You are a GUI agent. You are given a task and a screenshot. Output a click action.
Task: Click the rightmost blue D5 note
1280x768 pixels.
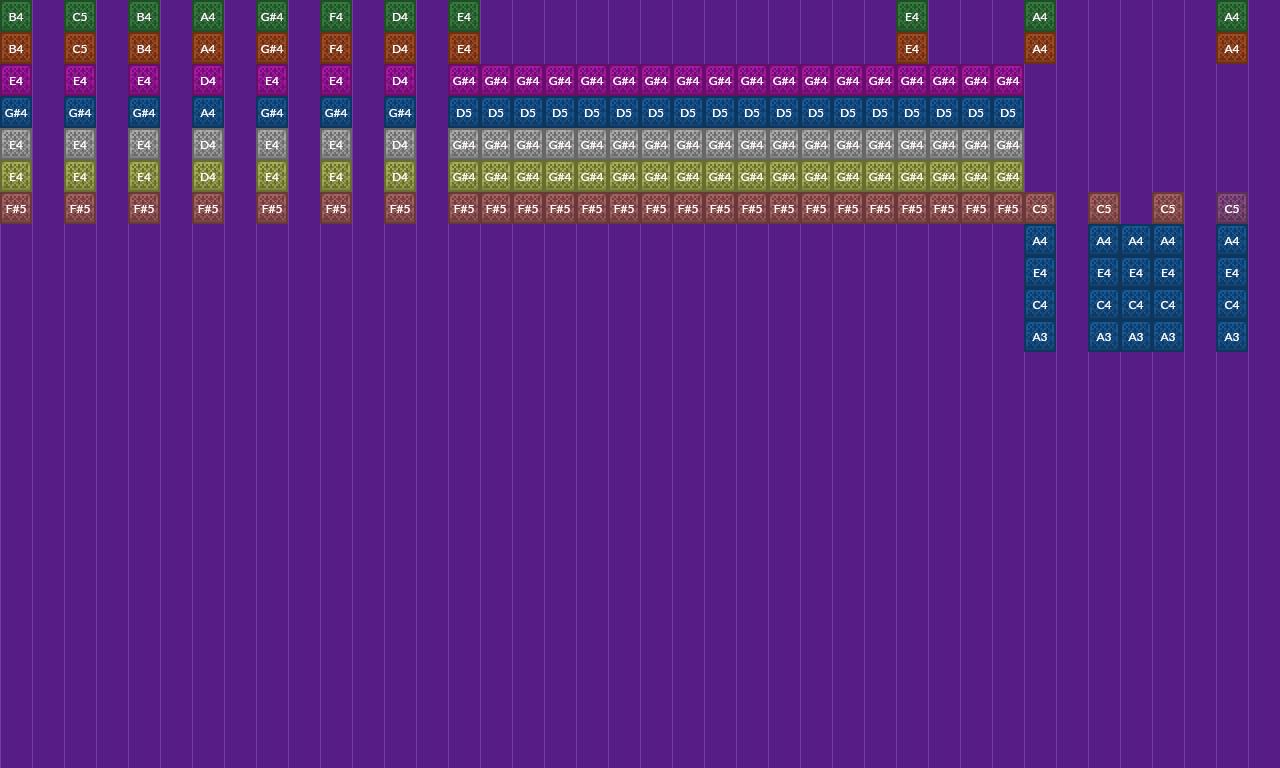[1008, 112]
